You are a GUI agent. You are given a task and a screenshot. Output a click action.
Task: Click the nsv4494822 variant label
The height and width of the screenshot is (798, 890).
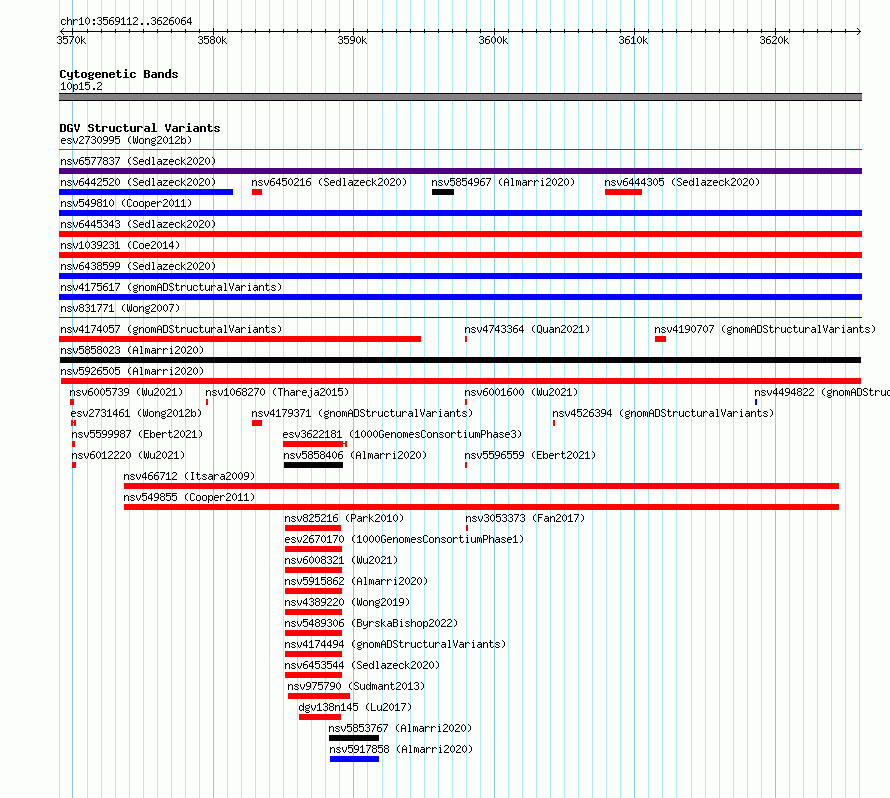pos(822,392)
